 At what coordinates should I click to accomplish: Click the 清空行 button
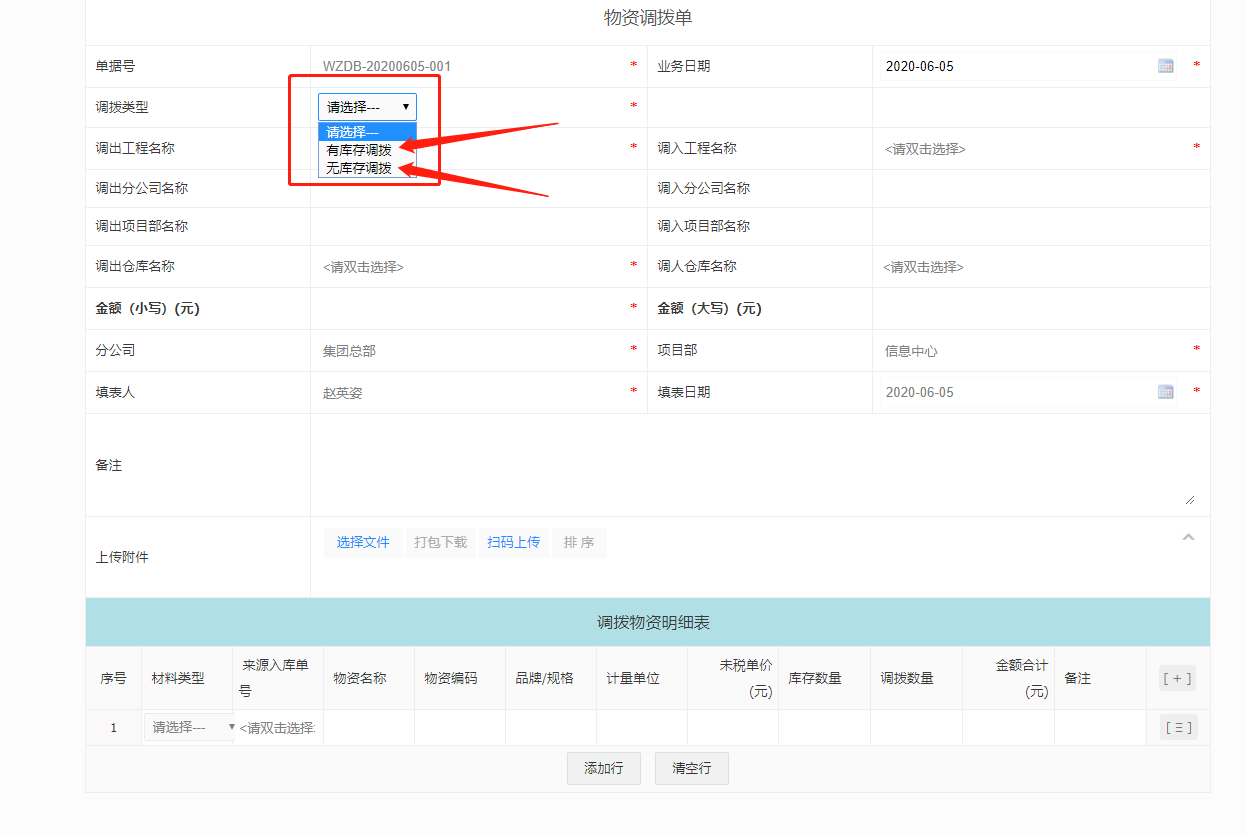pos(692,768)
